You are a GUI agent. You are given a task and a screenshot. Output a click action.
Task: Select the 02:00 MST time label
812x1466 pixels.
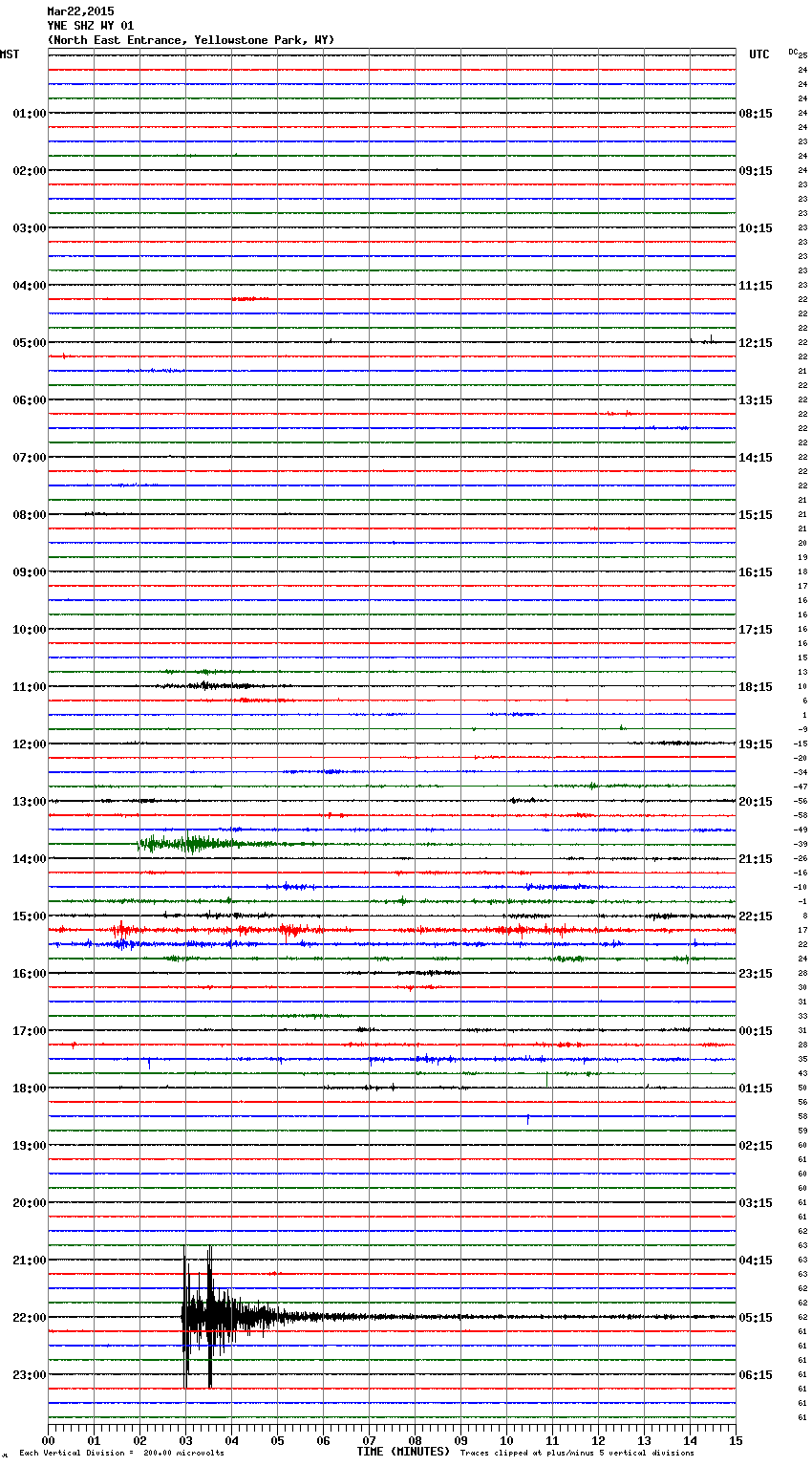tap(30, 171)
